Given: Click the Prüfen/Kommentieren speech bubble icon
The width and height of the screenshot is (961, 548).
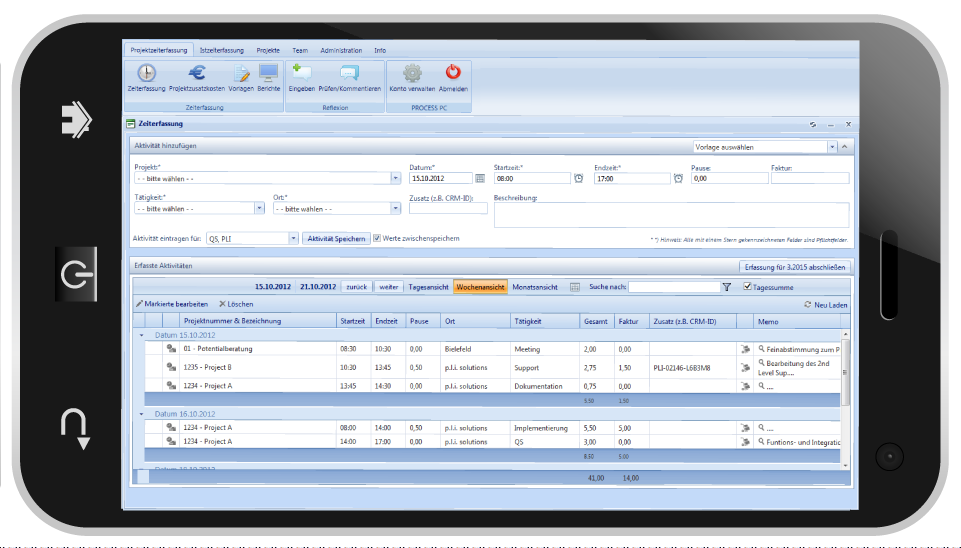Looking at the screenshot, I should [x=348, y=73].
